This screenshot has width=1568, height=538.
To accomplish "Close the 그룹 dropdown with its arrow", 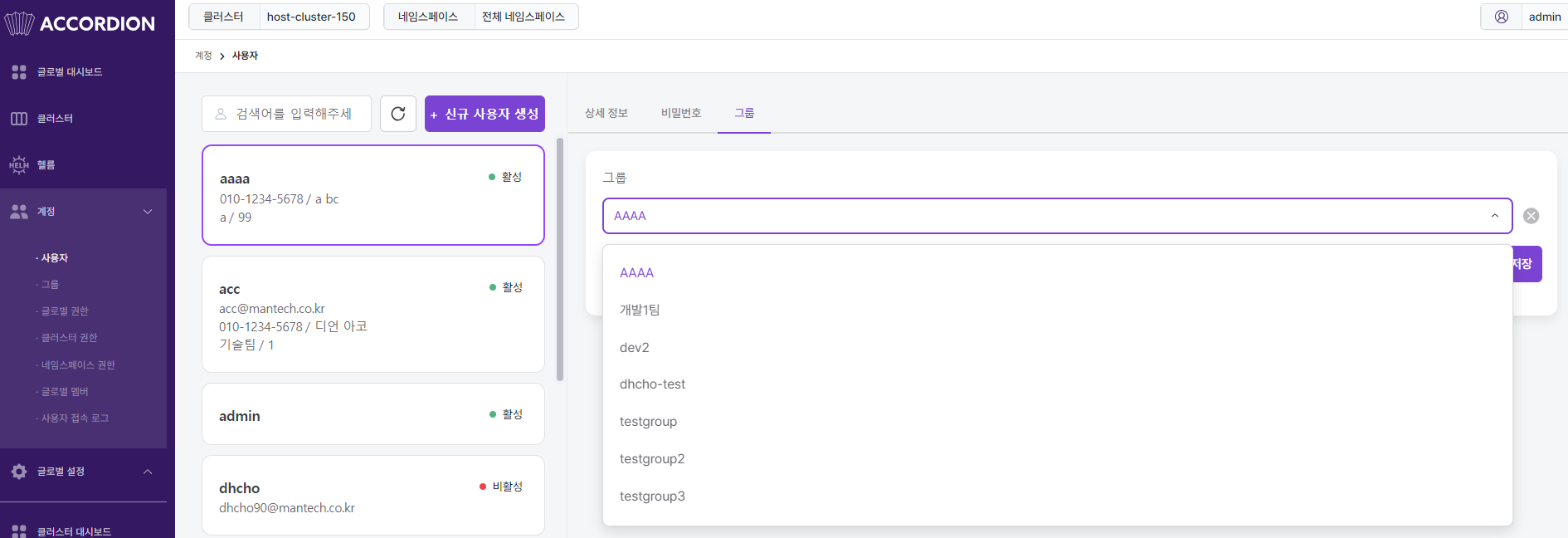I will tap(1495, 216).
